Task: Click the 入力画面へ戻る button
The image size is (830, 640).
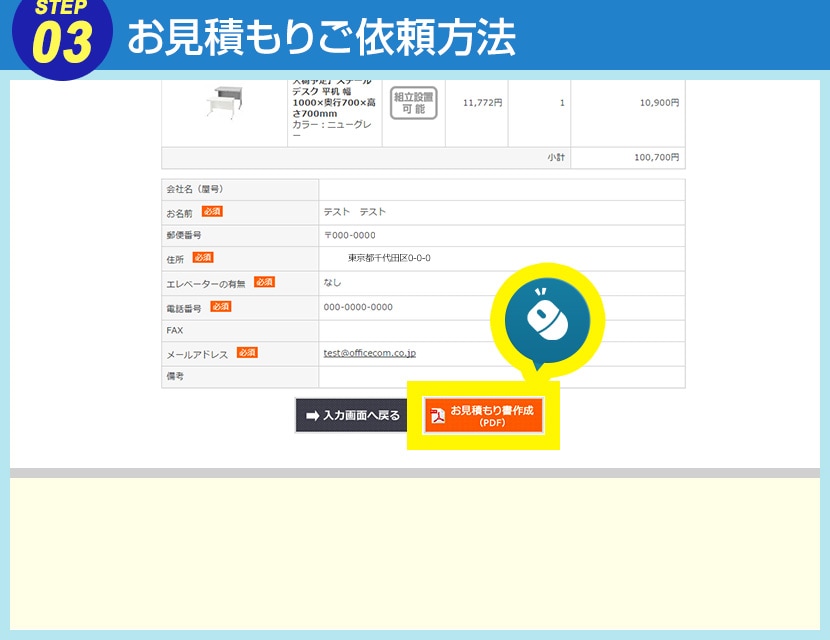Action: click(352, 416)
